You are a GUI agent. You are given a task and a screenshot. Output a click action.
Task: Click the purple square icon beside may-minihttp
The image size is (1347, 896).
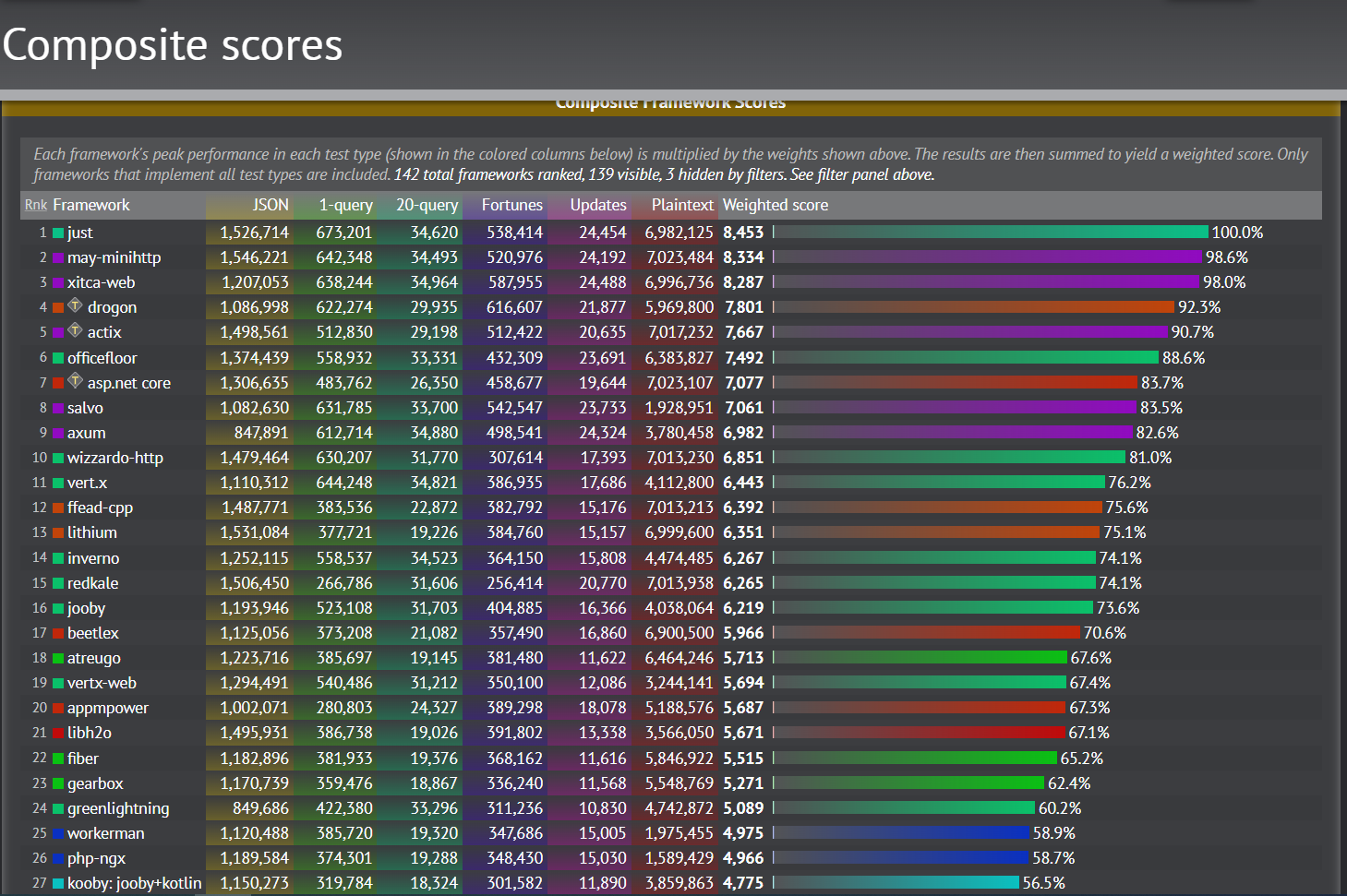click(57, 257)
